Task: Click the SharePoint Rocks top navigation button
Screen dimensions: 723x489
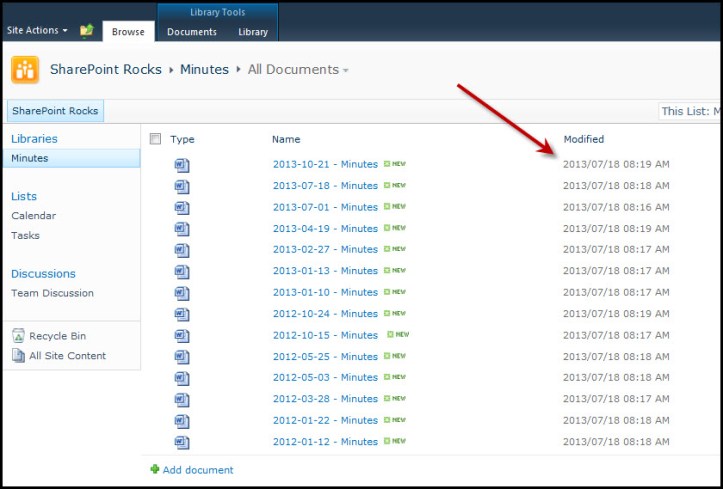Action: pos(55,111)
